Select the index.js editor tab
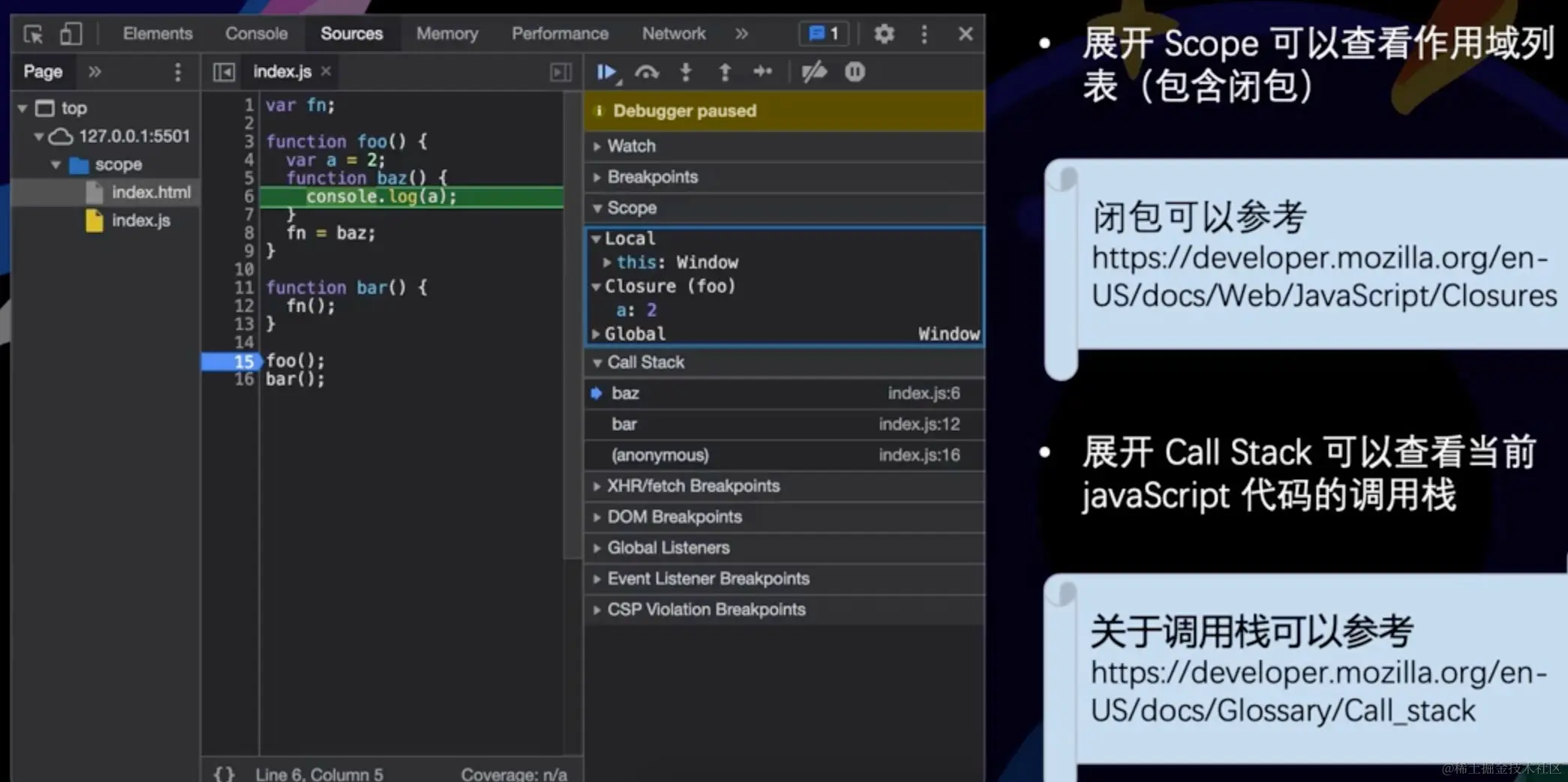Screen dimensions: 1568x782 (x=281, y=72)
